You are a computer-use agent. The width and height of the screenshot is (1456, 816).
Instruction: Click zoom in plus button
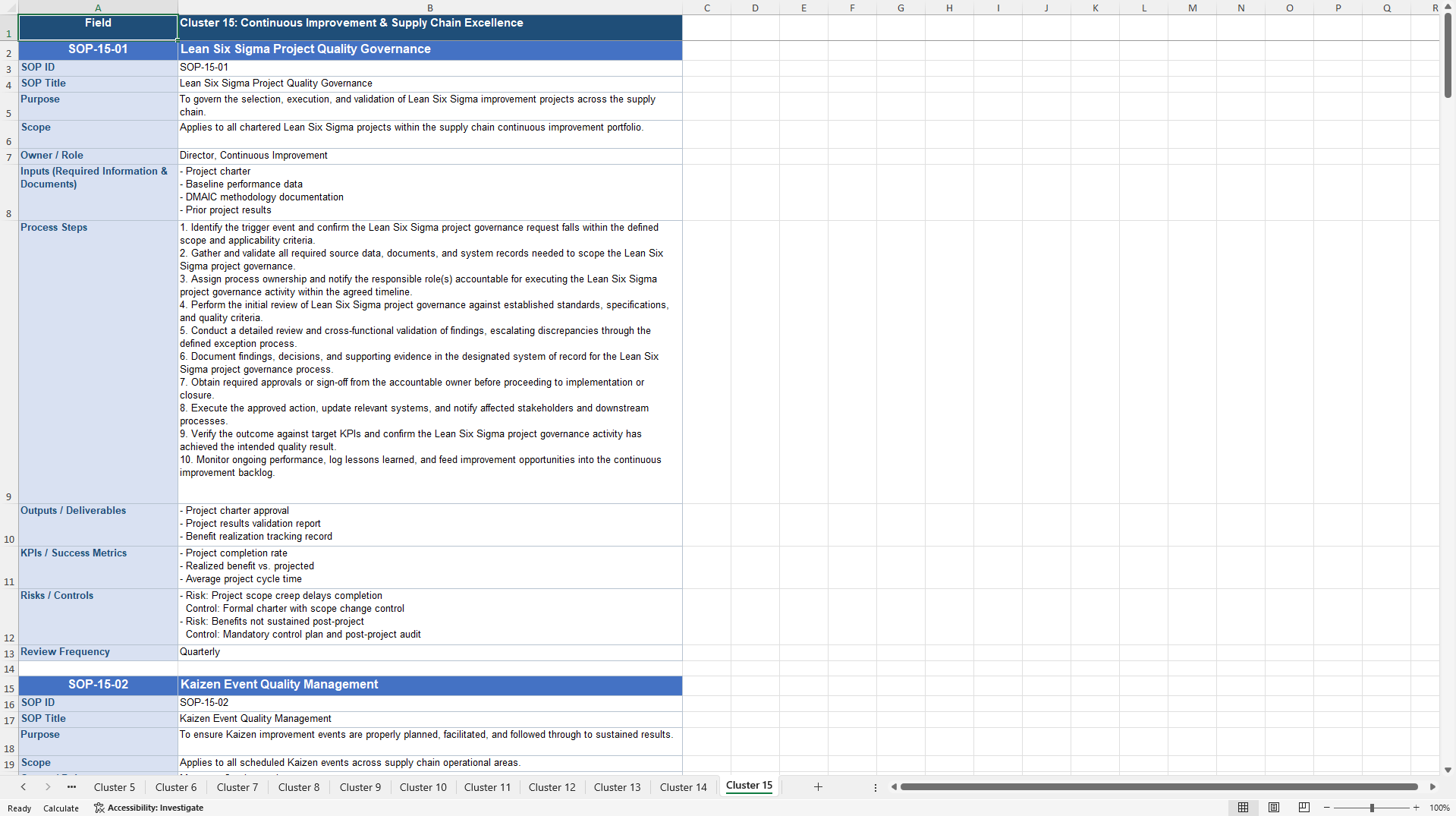(x=1416, y=808)
